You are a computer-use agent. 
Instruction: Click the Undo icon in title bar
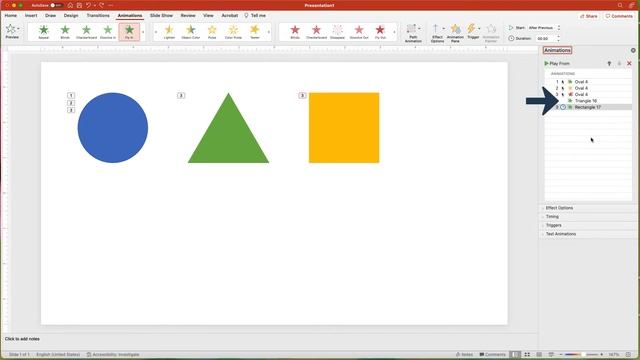pos(88,5)
